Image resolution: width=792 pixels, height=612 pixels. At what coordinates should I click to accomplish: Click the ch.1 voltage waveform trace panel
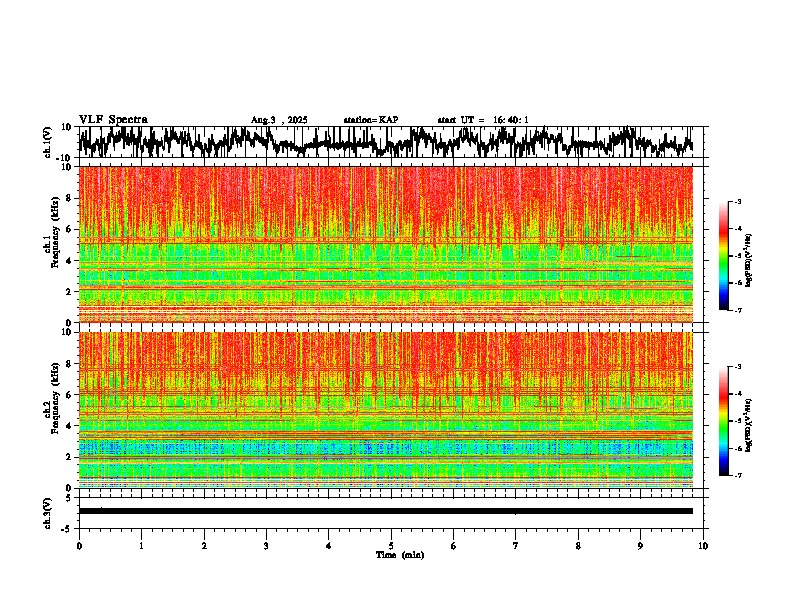click(390, 142)
